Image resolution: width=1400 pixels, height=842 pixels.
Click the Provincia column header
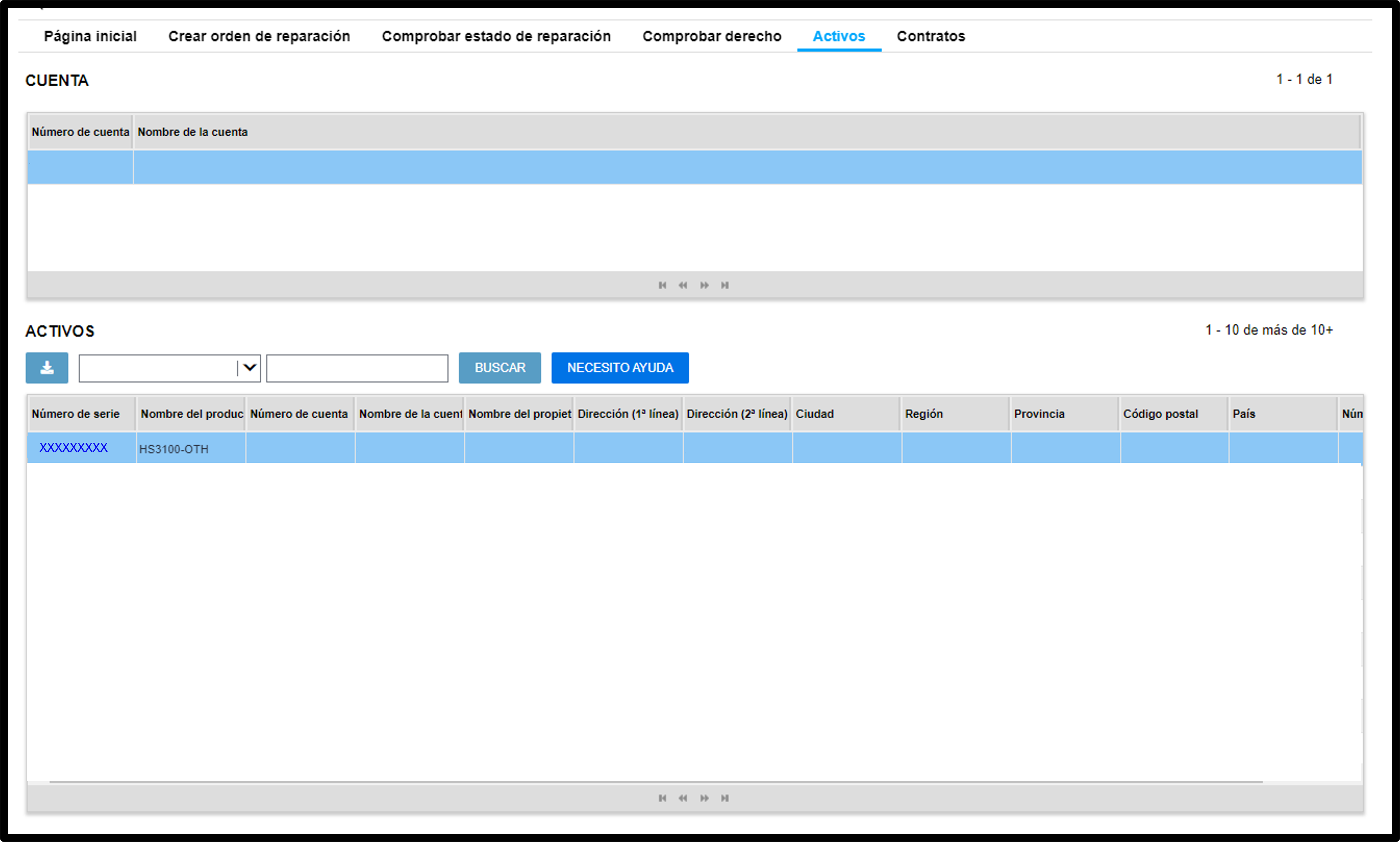(x=1065, y=414)
